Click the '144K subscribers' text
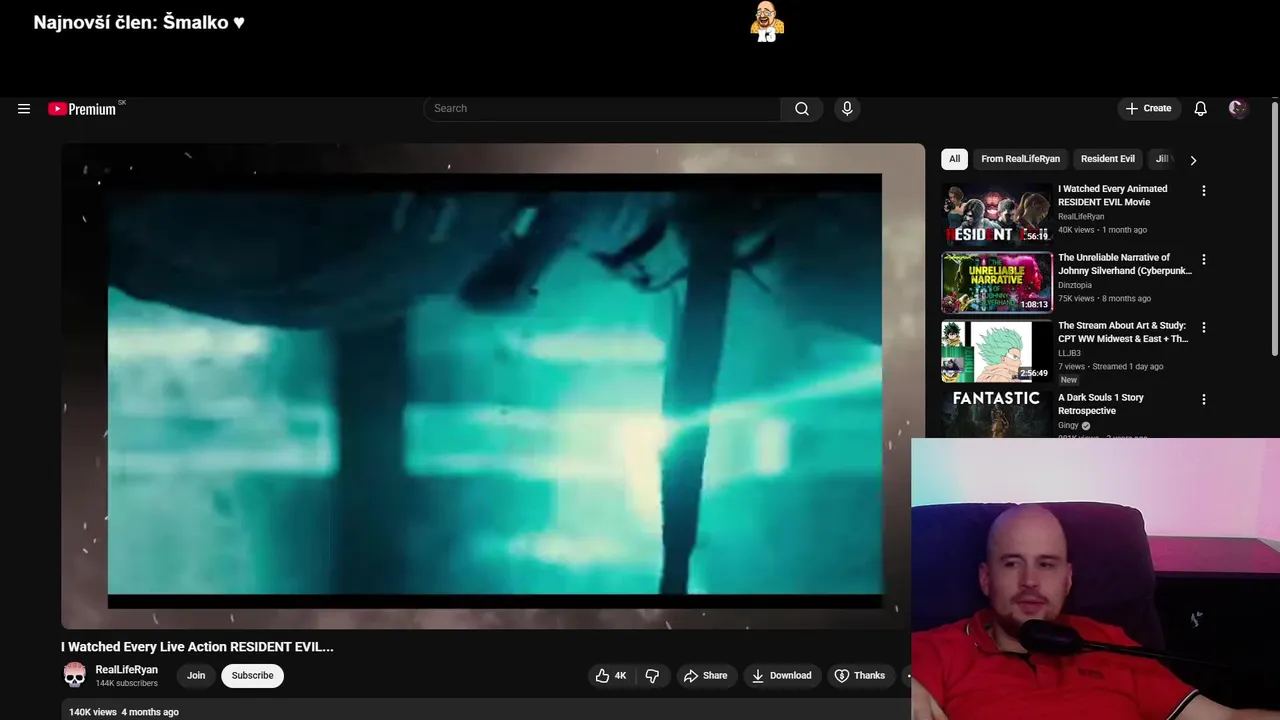This screenshot has height=720, width=1280. [126, 684]
